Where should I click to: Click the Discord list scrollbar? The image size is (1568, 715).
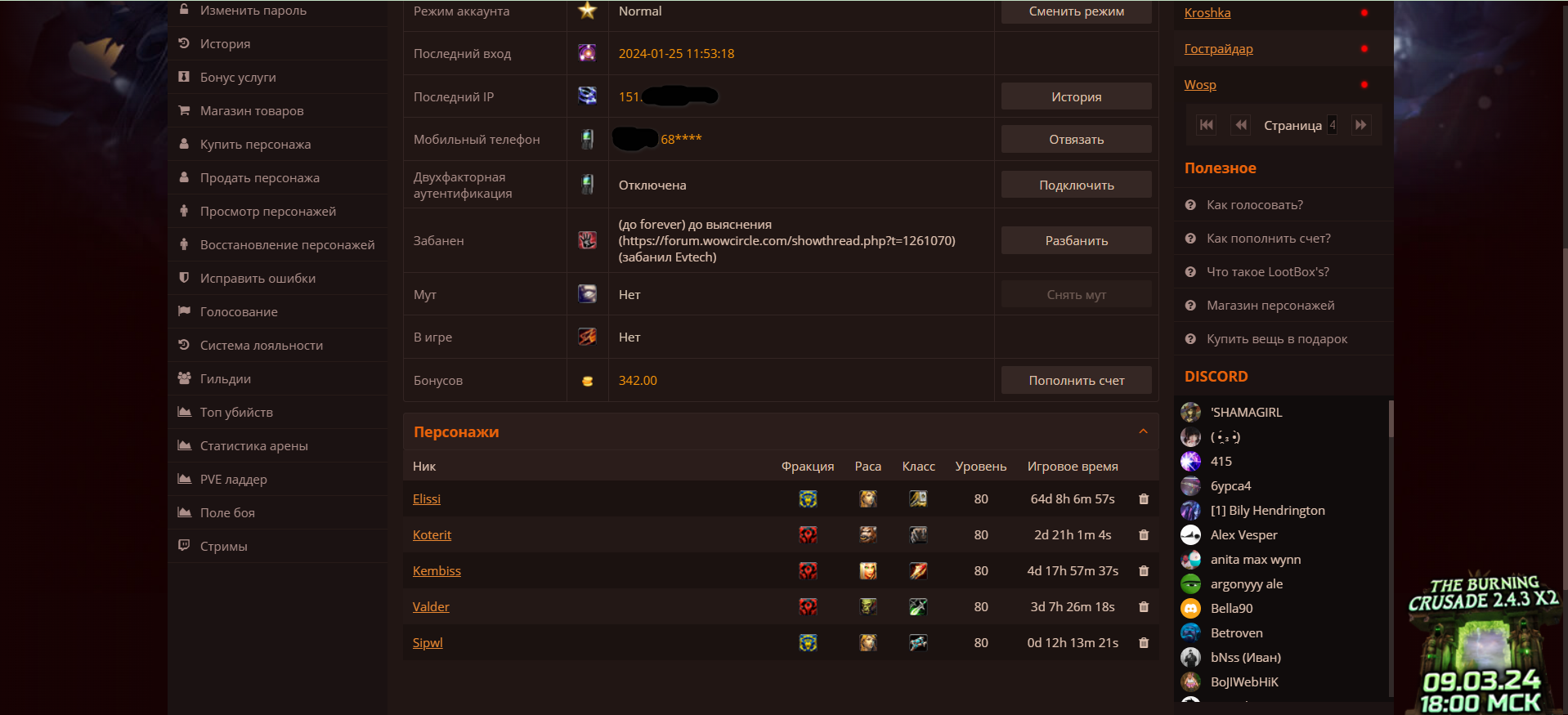tap(1391, 417)
